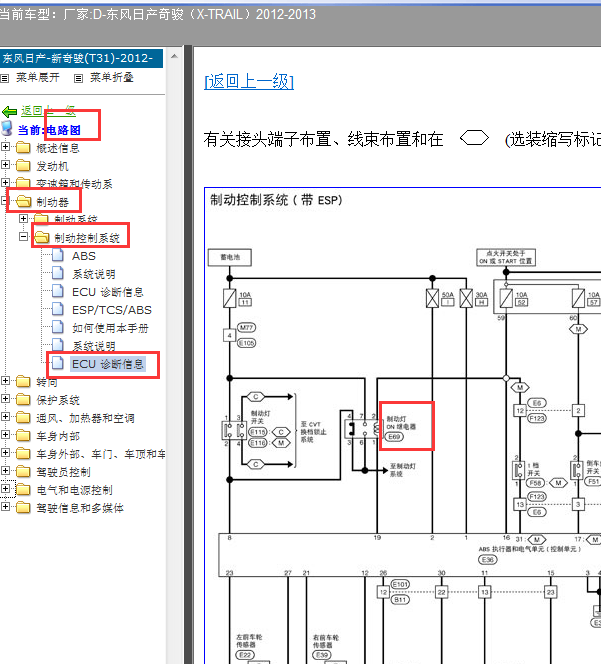Screen dimensions: 601x664
Task: Click the 菜单折叠 list icon
Action: (x=78, y=78)
